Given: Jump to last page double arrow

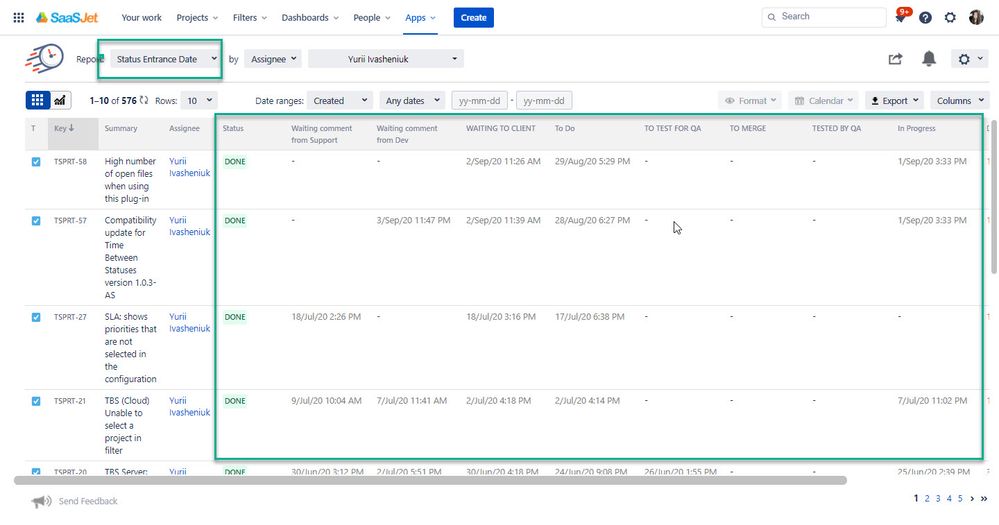Looking at the screenshot, I should [x=984, y=498].
